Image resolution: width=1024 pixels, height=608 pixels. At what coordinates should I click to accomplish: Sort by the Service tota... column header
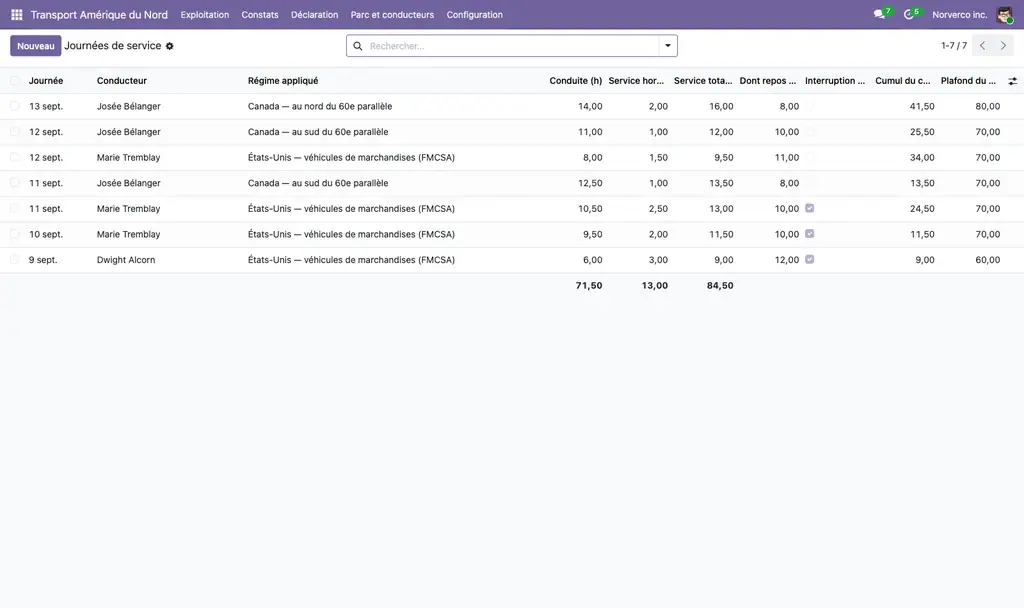click(x=703, y=81)
